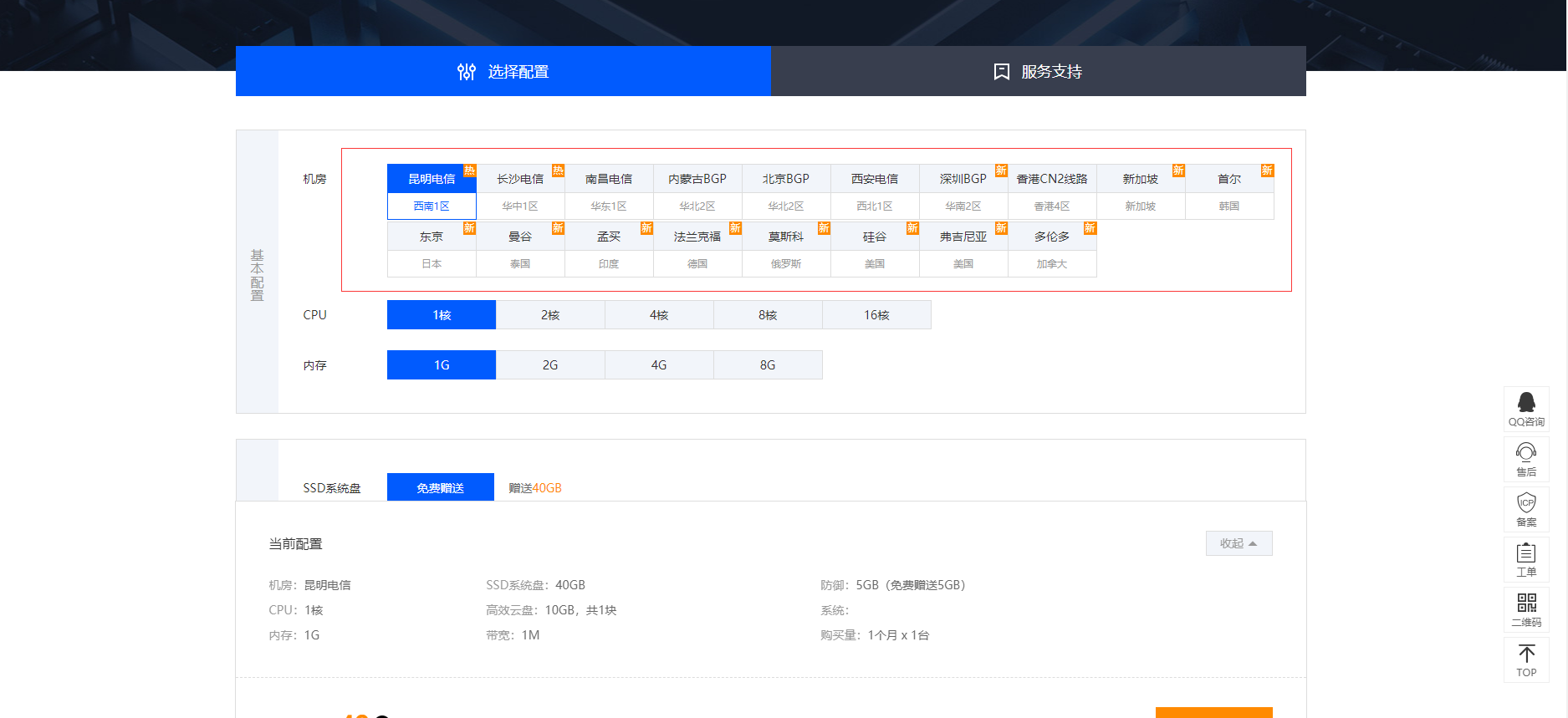Viewport: 1568px width, 718px height.
Task: Click the bookmark icon beside 服务支持
Action: pyautogui.click(x=1001, y=72)
